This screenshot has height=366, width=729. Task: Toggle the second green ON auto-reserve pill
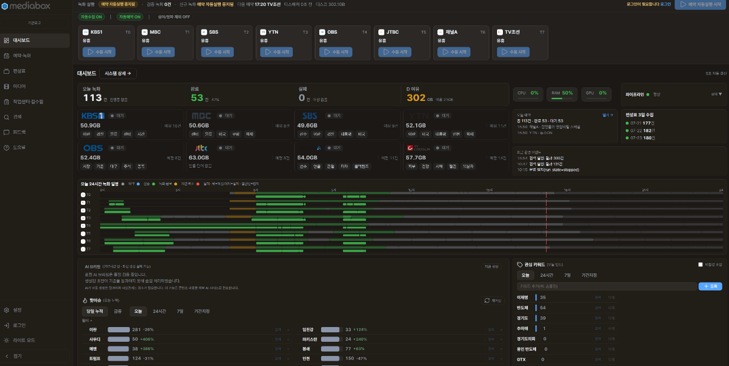coord(130,17)
